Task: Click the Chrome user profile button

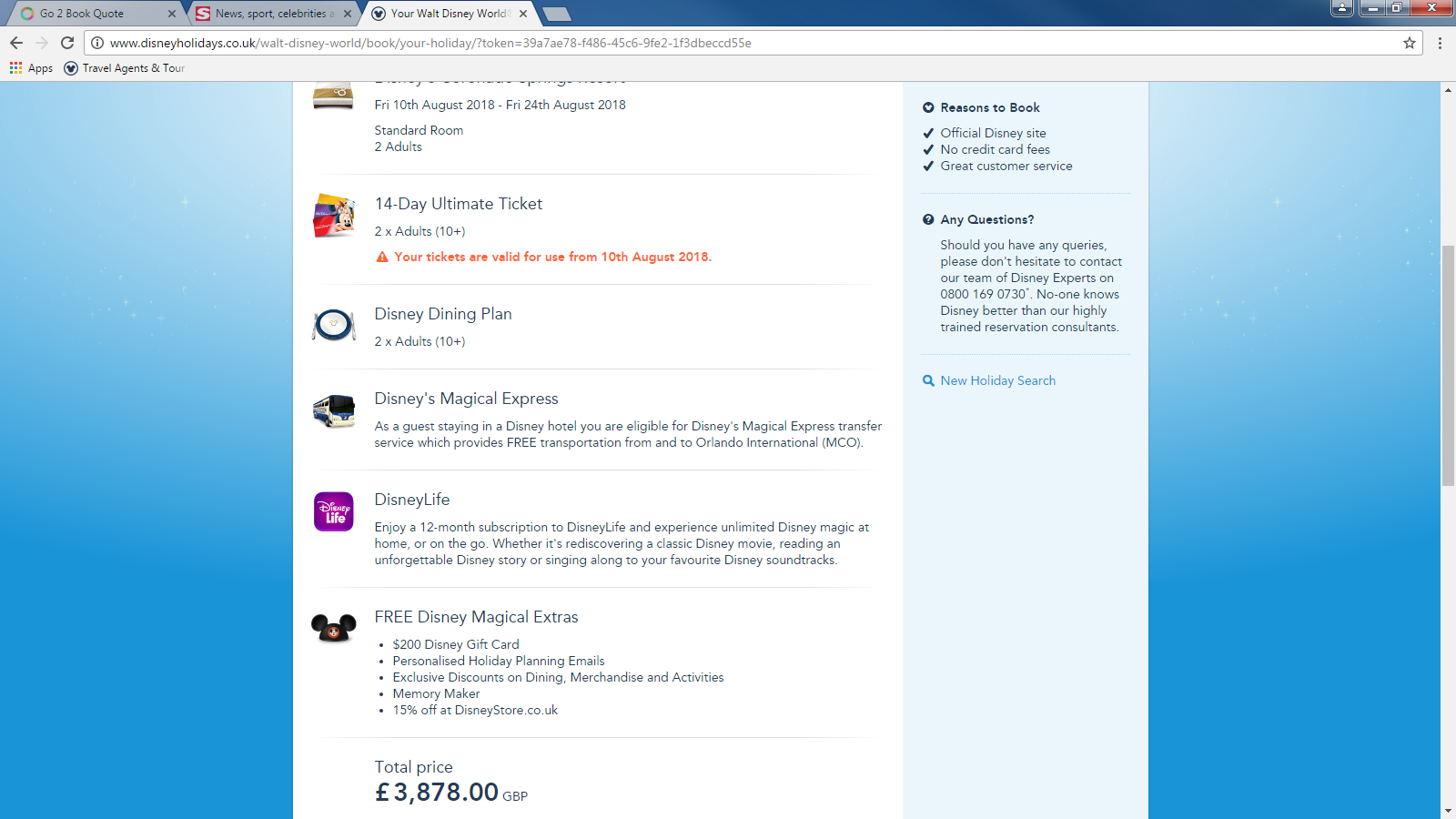Action: [1342, 8]
